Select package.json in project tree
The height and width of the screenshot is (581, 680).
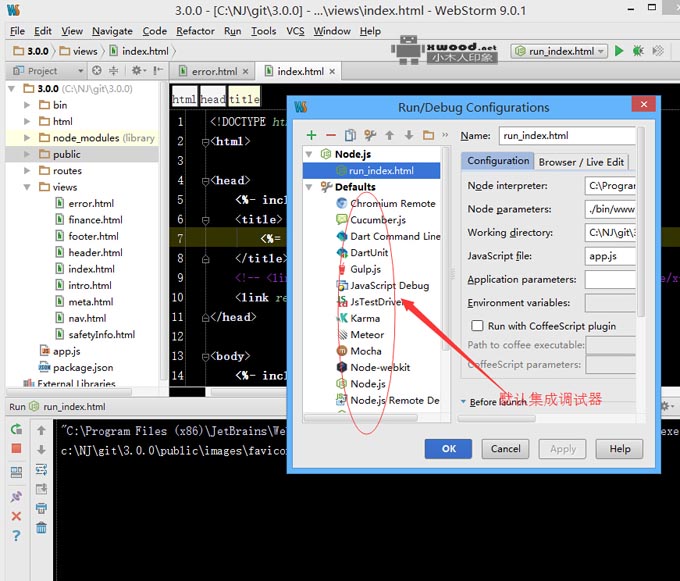coord(82,368)
